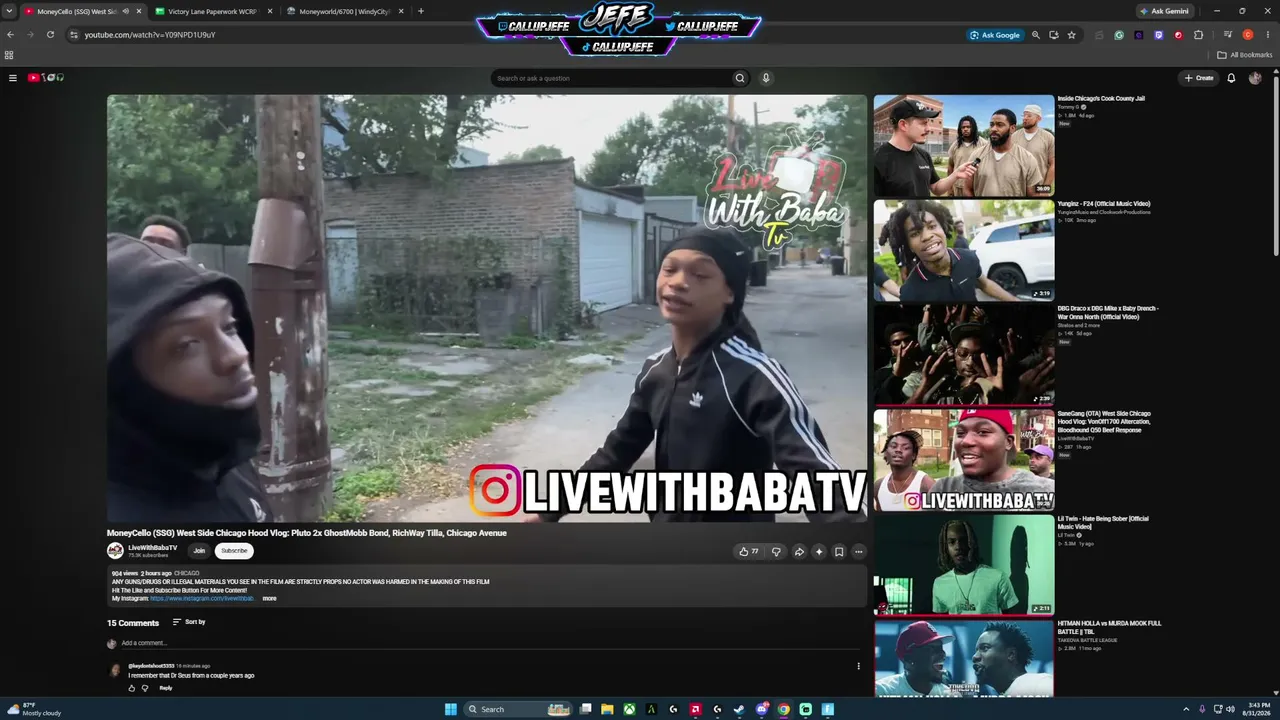This screenshot has width=1280, height=720.
Task: Open the Ask sparkle button under video
Action: pyautogui.click(x=819, y=551)
